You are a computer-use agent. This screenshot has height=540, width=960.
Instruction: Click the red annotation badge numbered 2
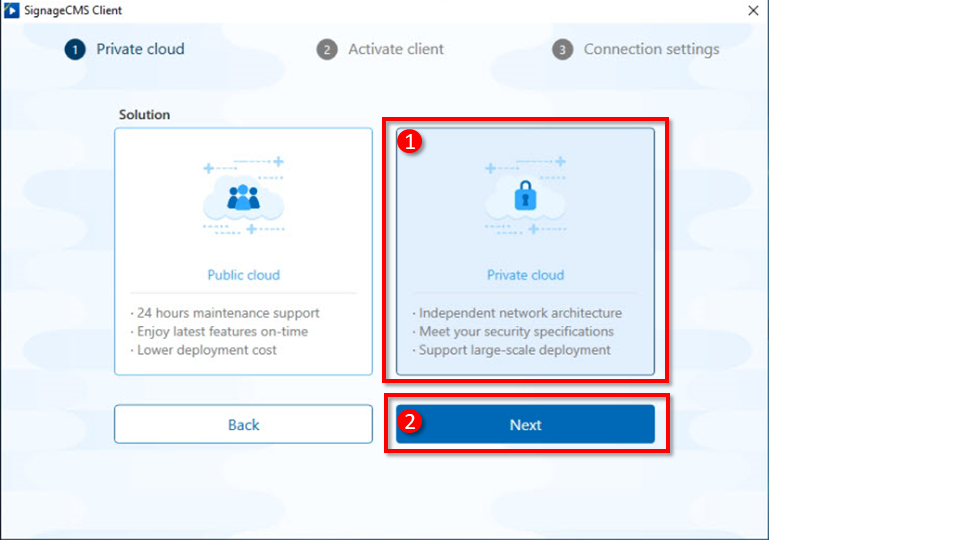[x=409, y=422]
